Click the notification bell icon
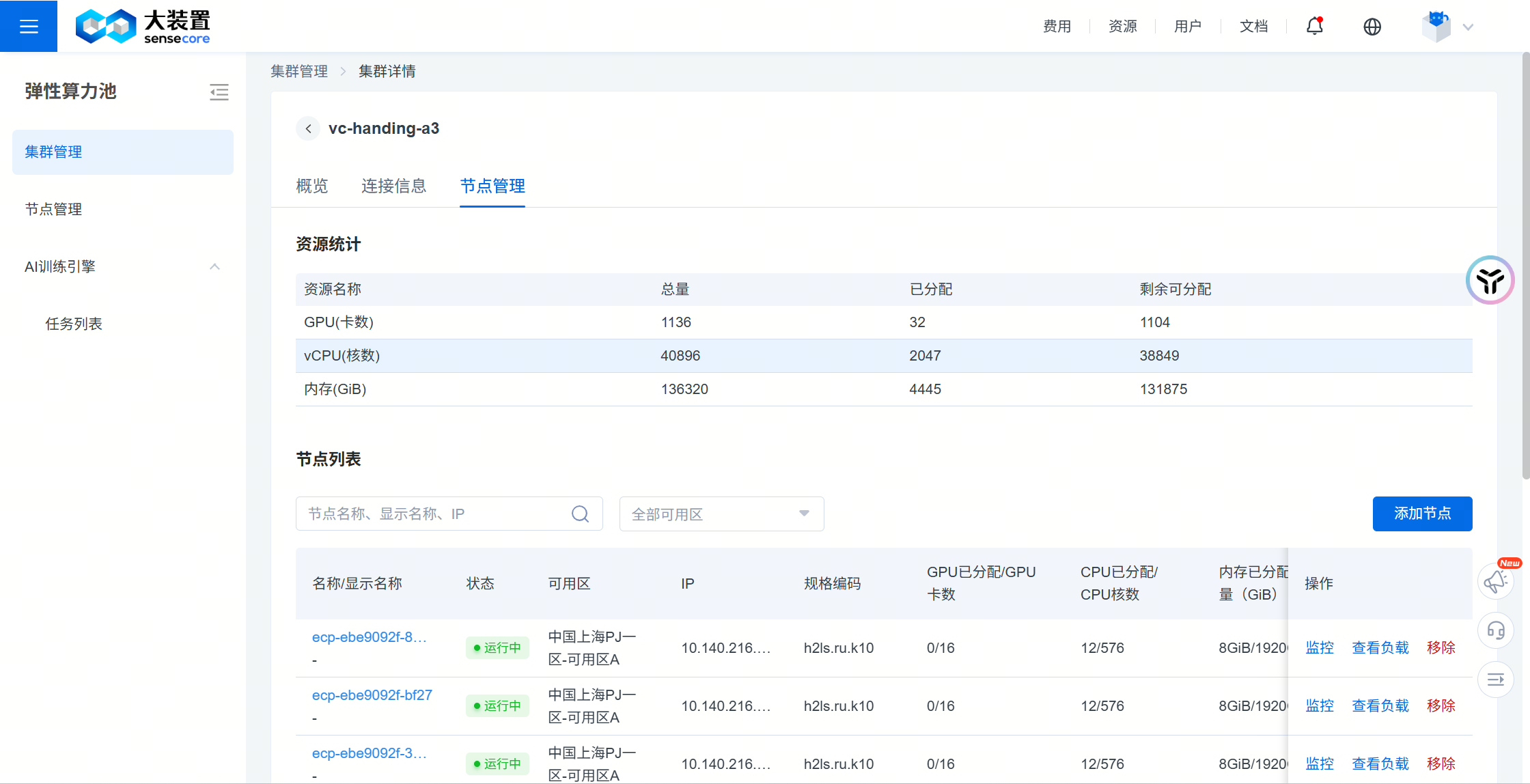The image size is (1530, 784). coord(1315,26)
